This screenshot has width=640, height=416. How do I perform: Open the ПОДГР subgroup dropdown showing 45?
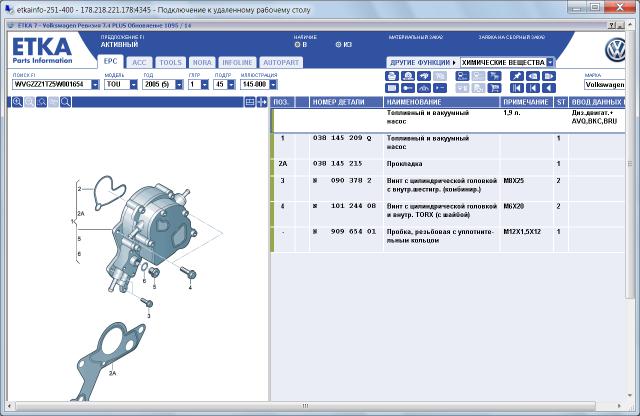tap(231, 85)
